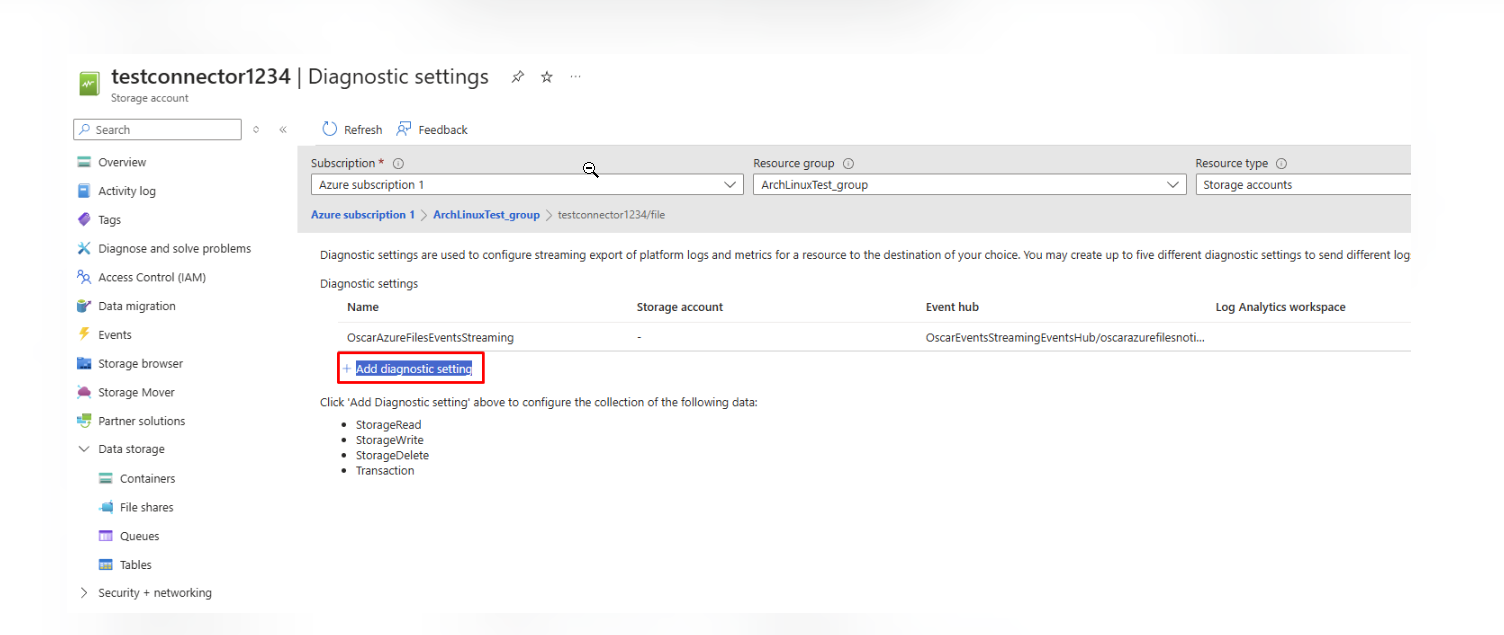Open the Storage accounts resource type dropdown
1504x635 pixels.
pyautogui.click(x=1300, y=185)
